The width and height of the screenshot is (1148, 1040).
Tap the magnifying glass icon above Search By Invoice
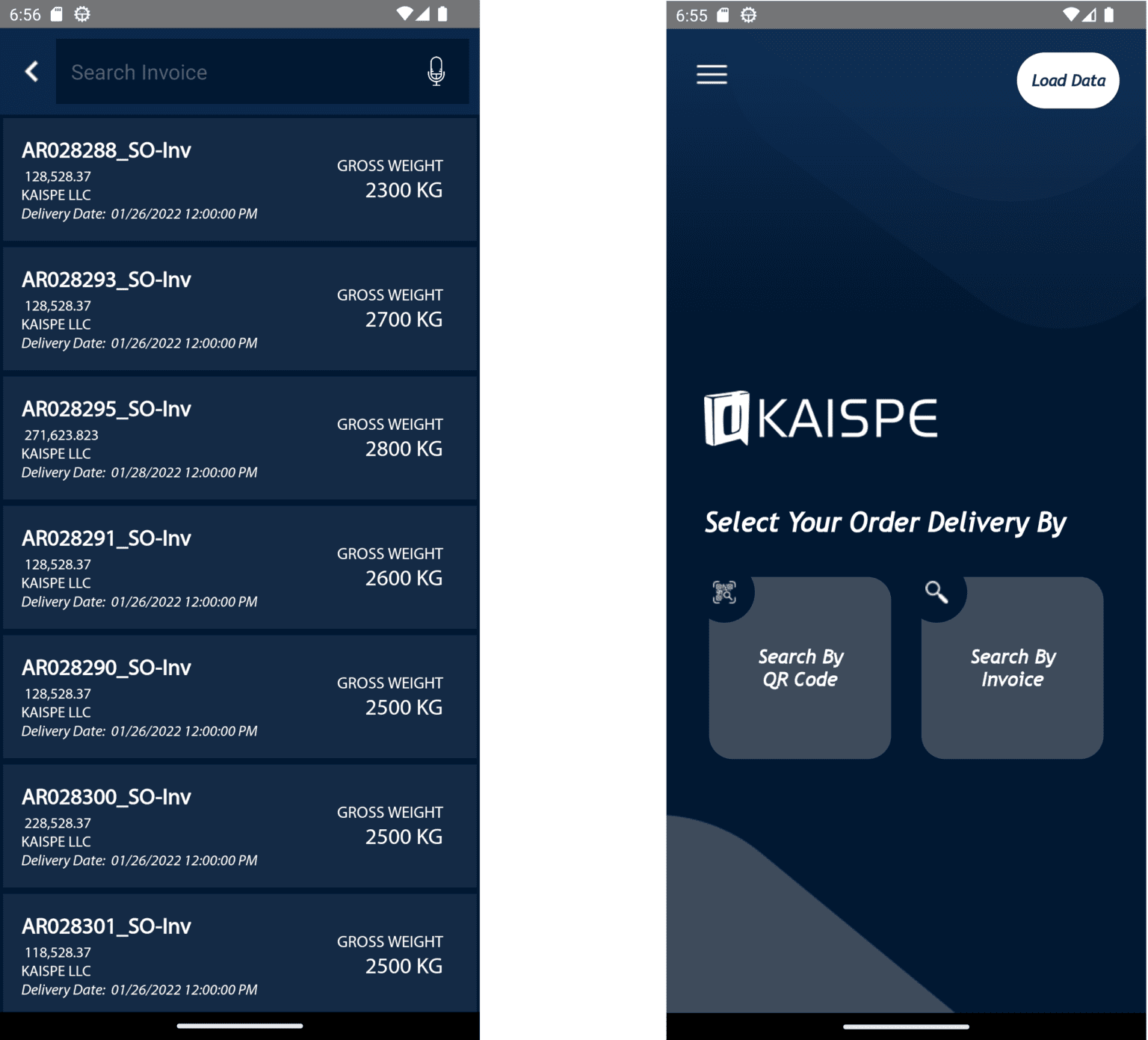click(936, 591)
